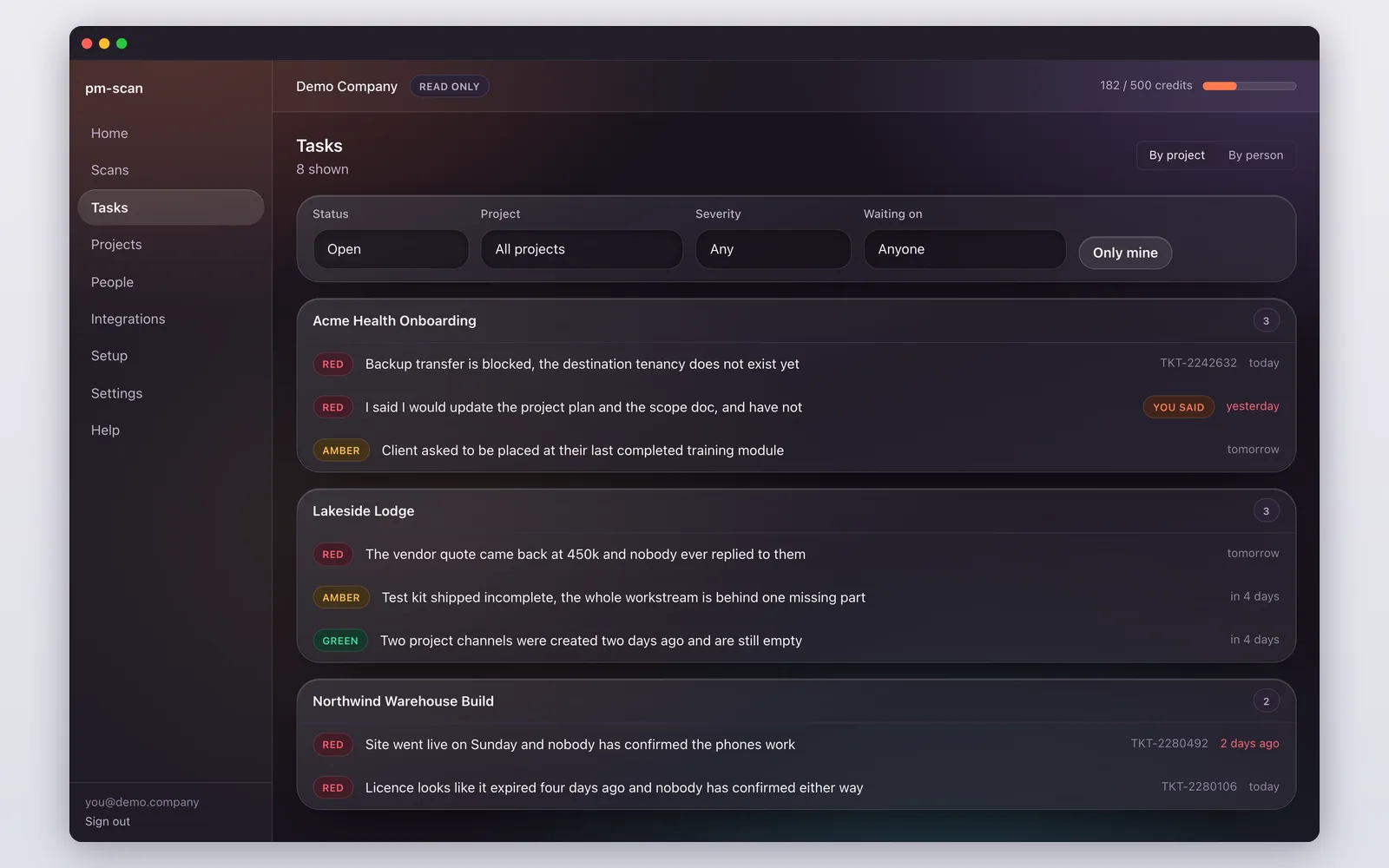Open the Backup transfer is blocked task
This screenshot has width=1389, height=868.
[796, 364]
